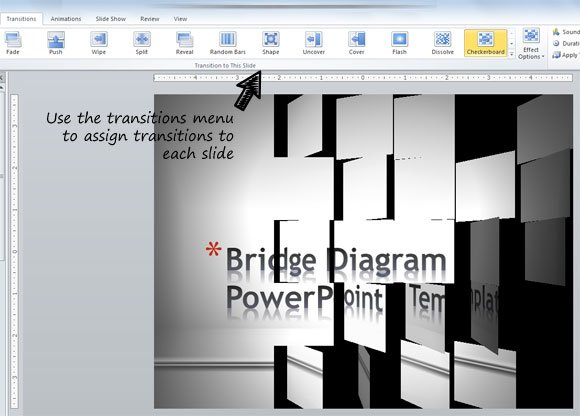This screenshot has width=580, height=416.
Task: Apply the Reveal transition
Action: pyautogui.click(x=185, y=43)
